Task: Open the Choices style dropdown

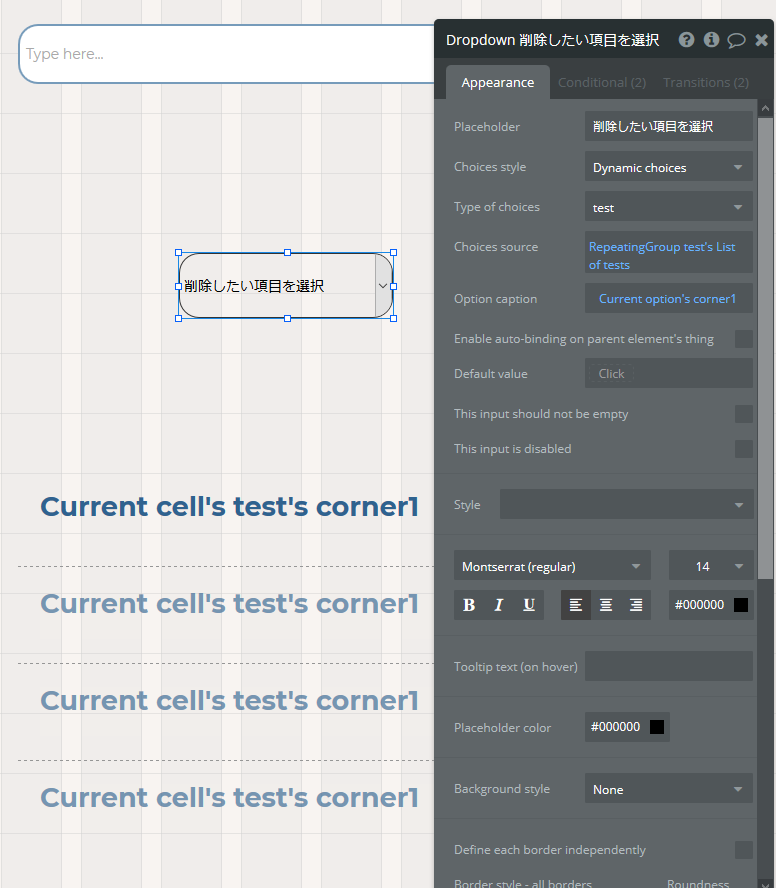Action: tap(668, 168)
